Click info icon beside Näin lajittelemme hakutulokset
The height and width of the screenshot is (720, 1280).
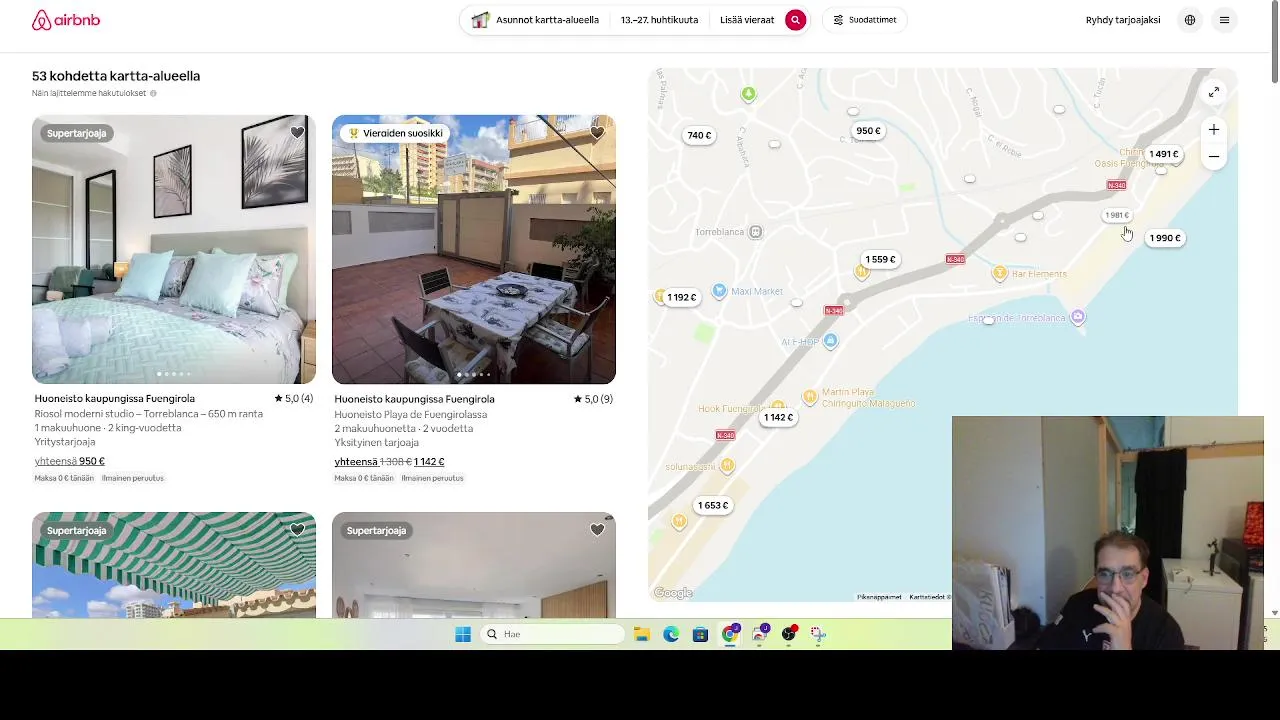pyautogui.click(x=153, y=93)
